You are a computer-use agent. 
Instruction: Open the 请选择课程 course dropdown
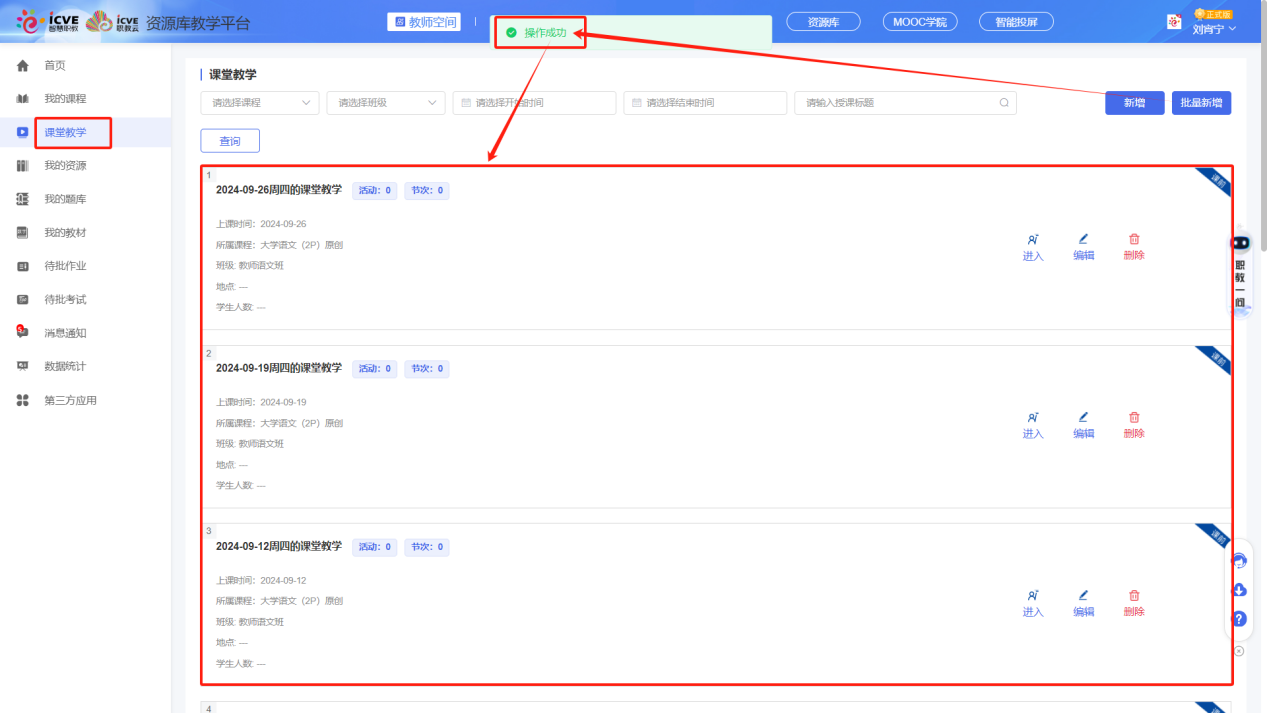[x=259, y=103]
